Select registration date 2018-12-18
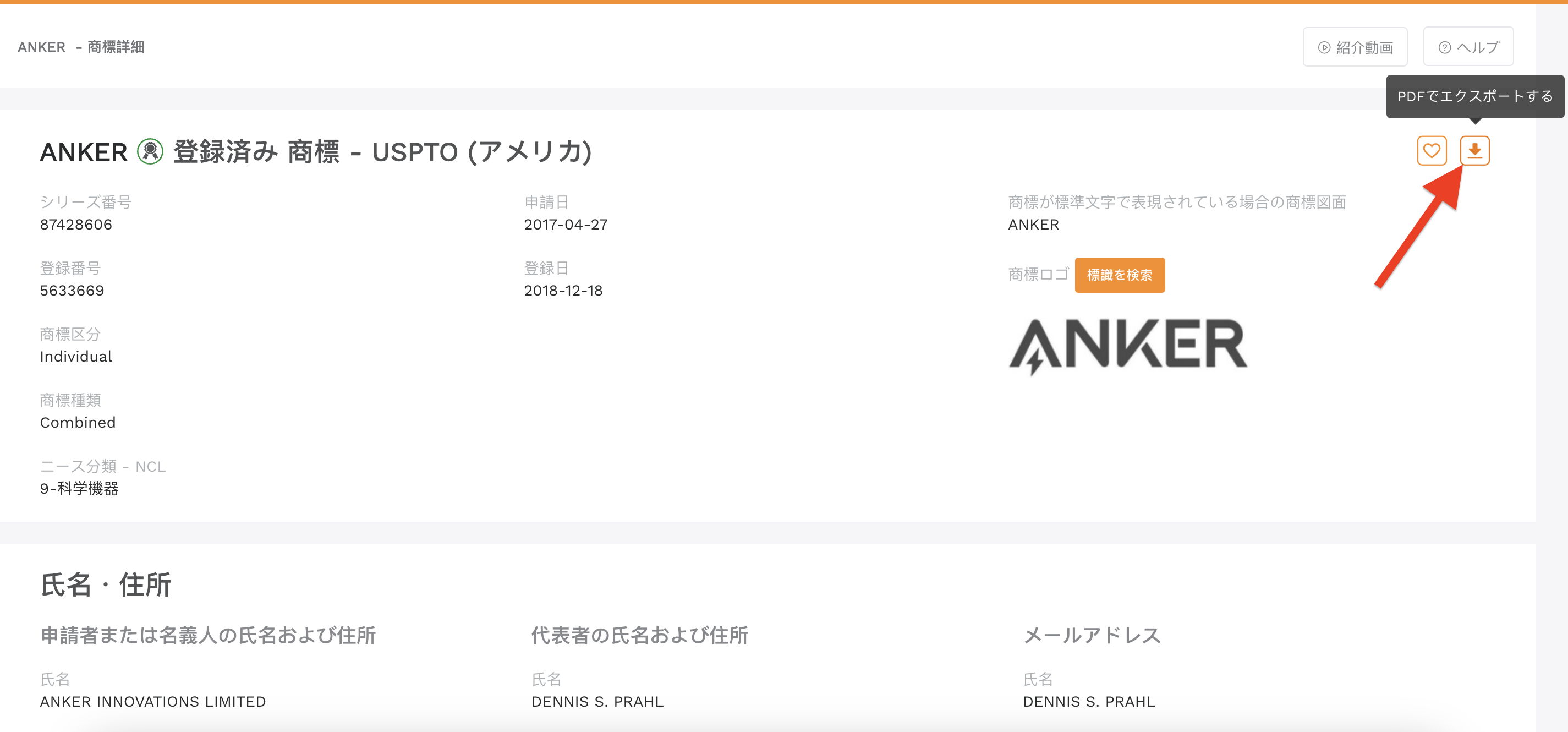The width and height of the screenshot is (1568, 732). [563, 291]
